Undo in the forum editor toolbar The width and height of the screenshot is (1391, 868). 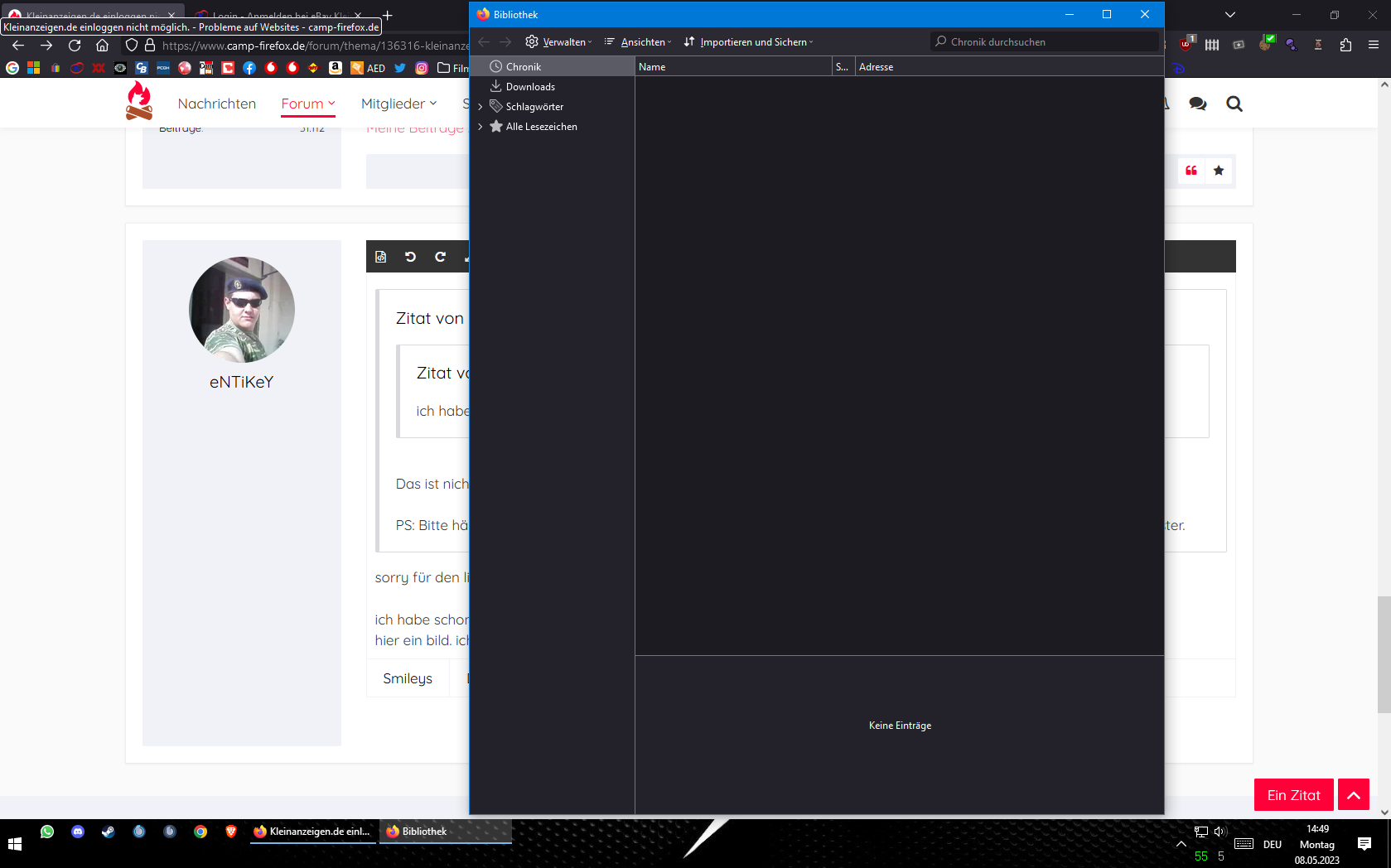click(x=410, y=257)
